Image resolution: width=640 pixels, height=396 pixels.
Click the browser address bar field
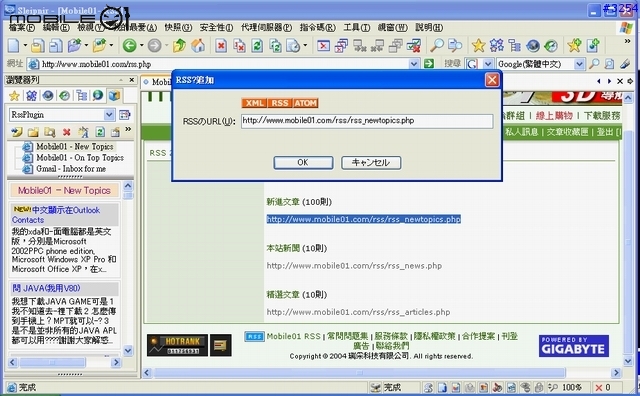click(224, 64)
